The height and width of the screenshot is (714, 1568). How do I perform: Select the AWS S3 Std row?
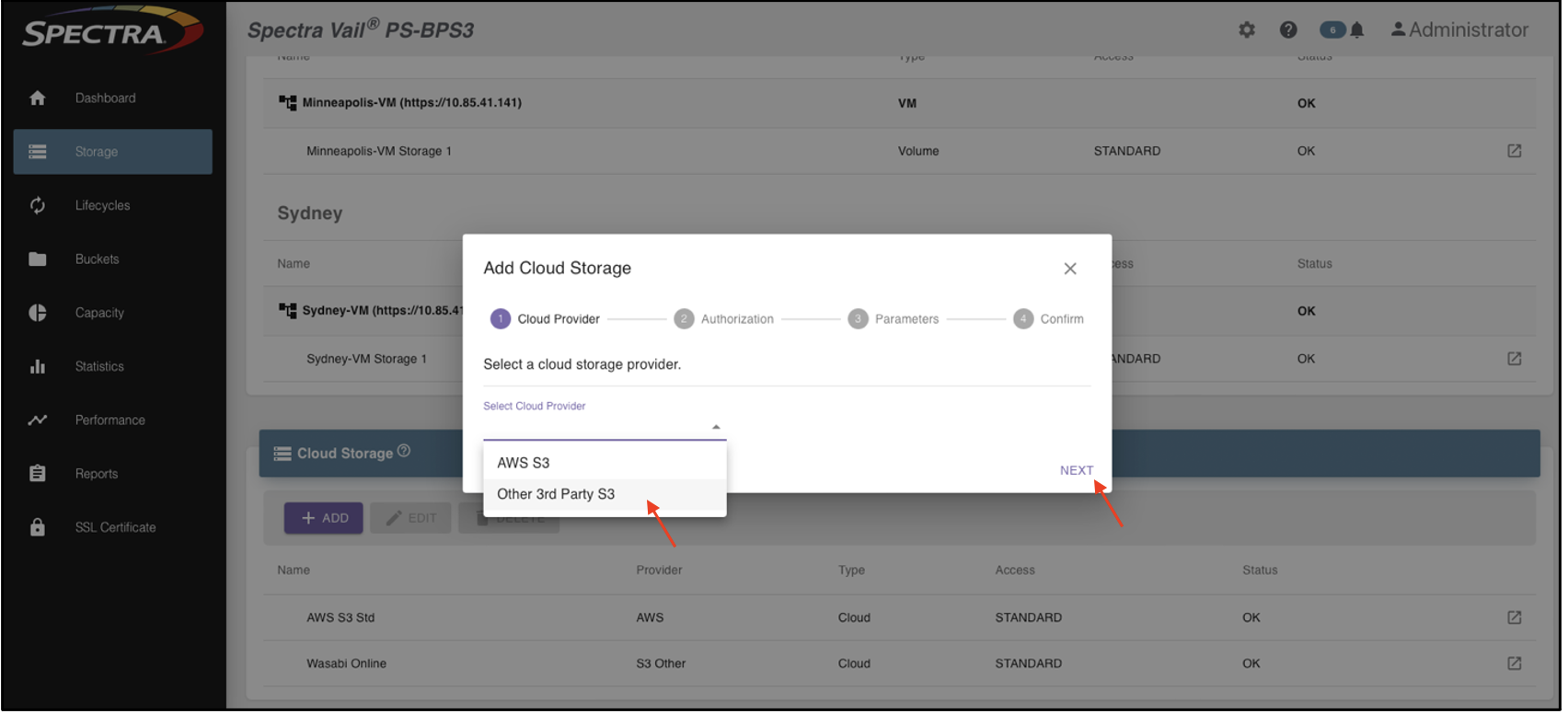coord(900,617)
